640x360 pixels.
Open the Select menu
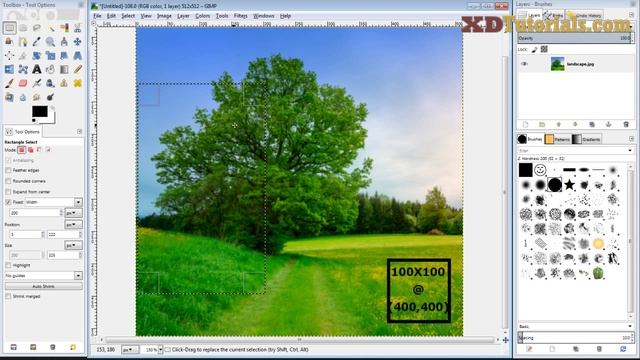(x=128, y=16)
